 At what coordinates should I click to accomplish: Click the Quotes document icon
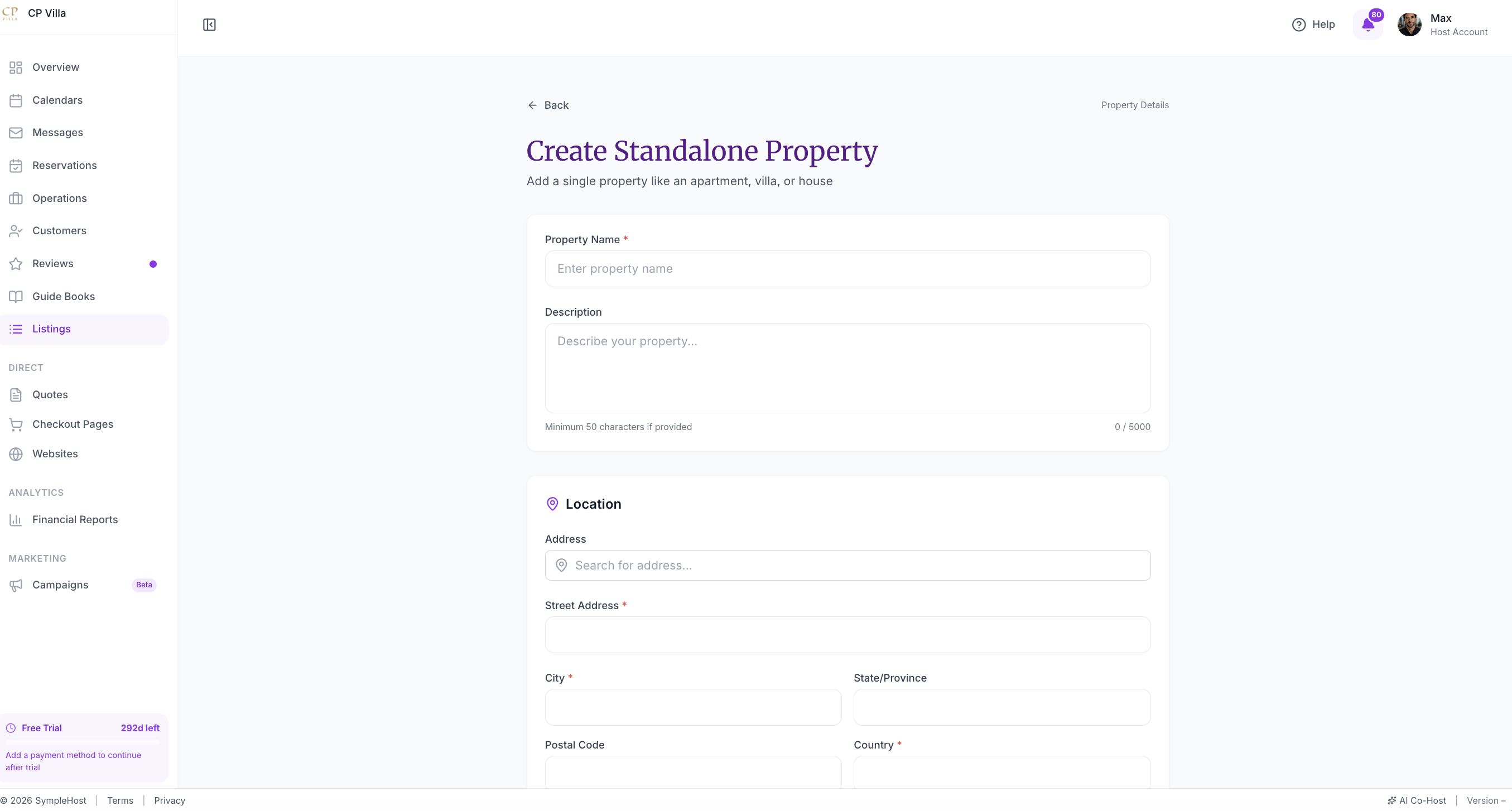point(16,395)
